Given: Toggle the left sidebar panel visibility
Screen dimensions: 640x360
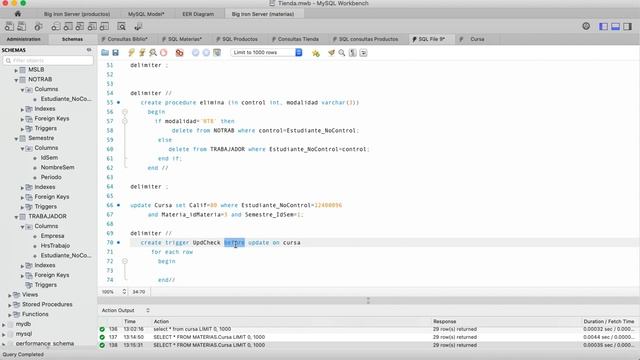Looking at the screenshot, I should point(603,27).
